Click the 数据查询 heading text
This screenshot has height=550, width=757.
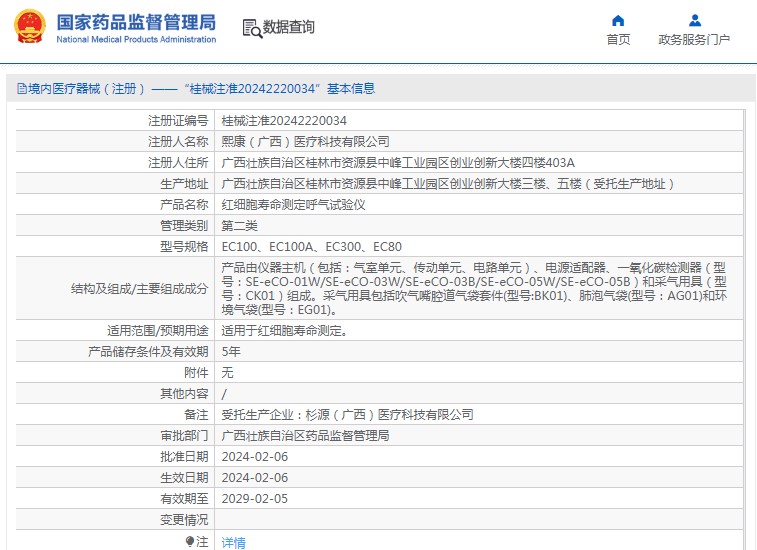(289, 27)
